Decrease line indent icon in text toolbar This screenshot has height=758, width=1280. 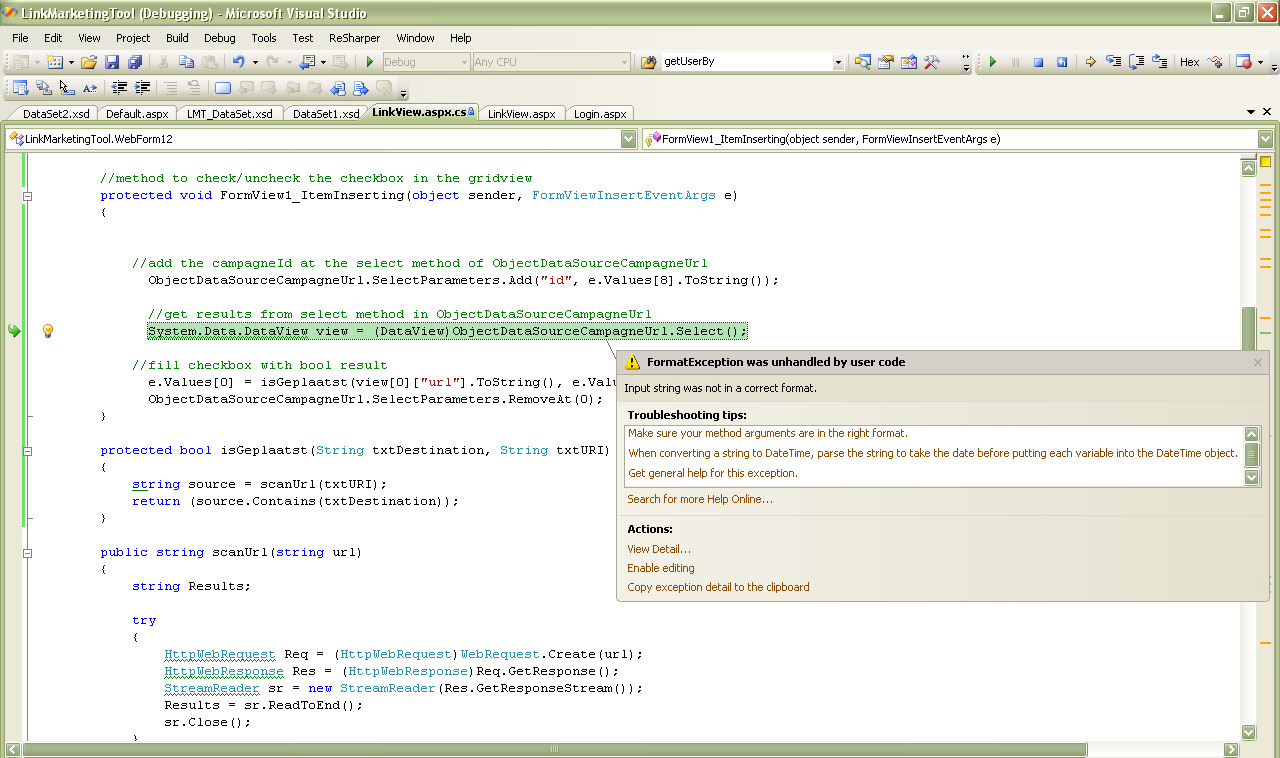click(119, 88)
